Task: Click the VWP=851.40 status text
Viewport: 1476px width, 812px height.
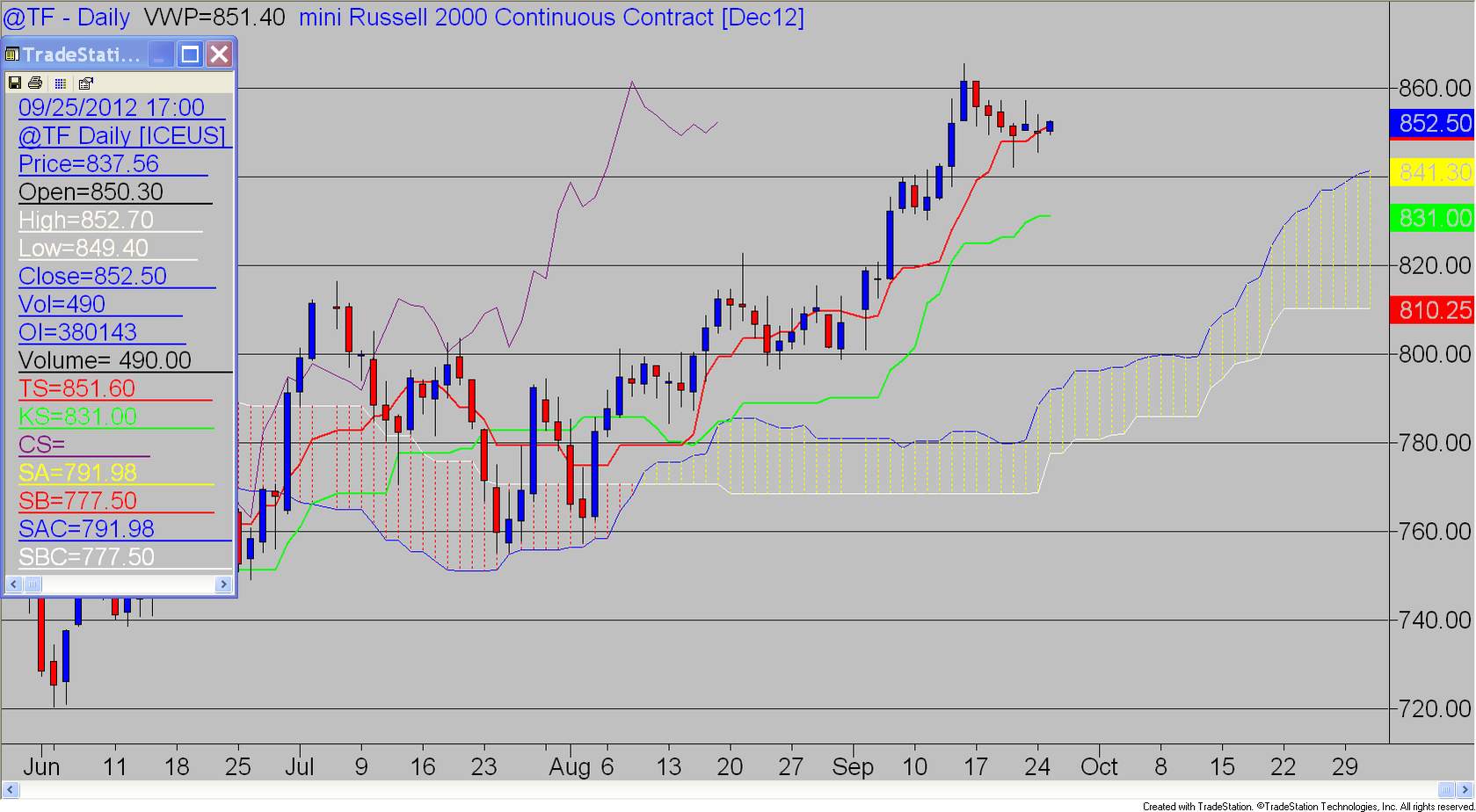Action: pyautogui.click(x=214, y=18)
